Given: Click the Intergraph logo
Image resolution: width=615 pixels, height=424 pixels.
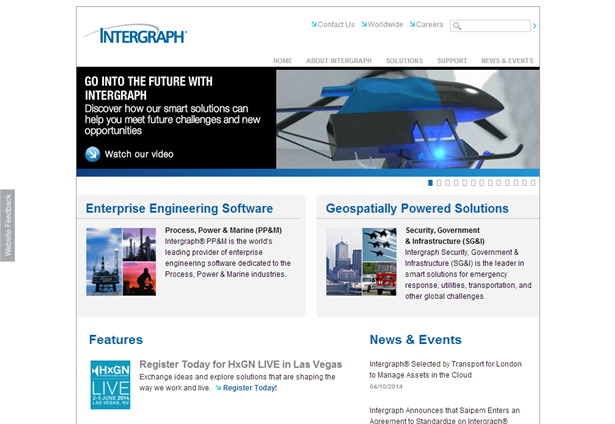Looking at the screenshot, I should click(135, 34).
